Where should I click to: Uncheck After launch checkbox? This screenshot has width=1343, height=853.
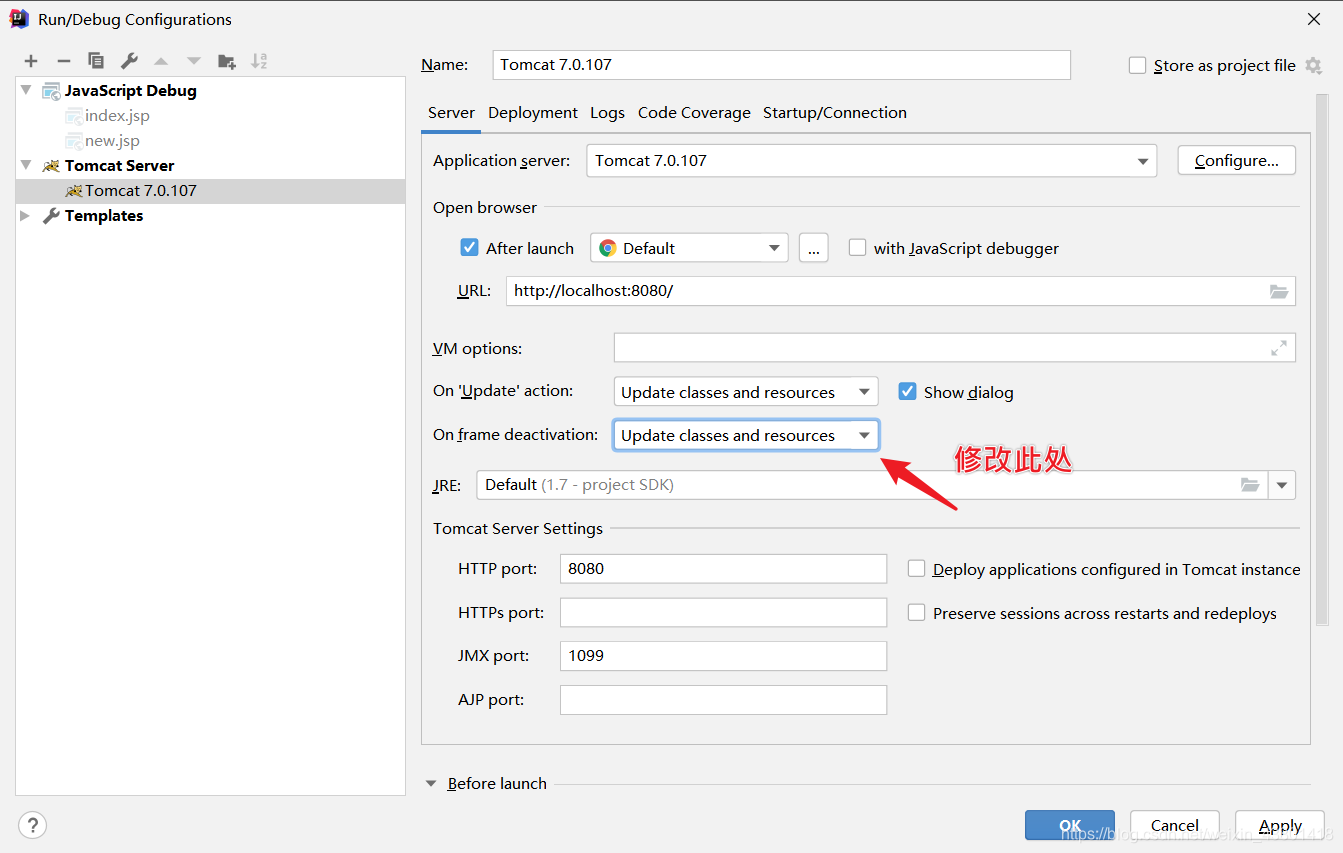tap(469, 248)
